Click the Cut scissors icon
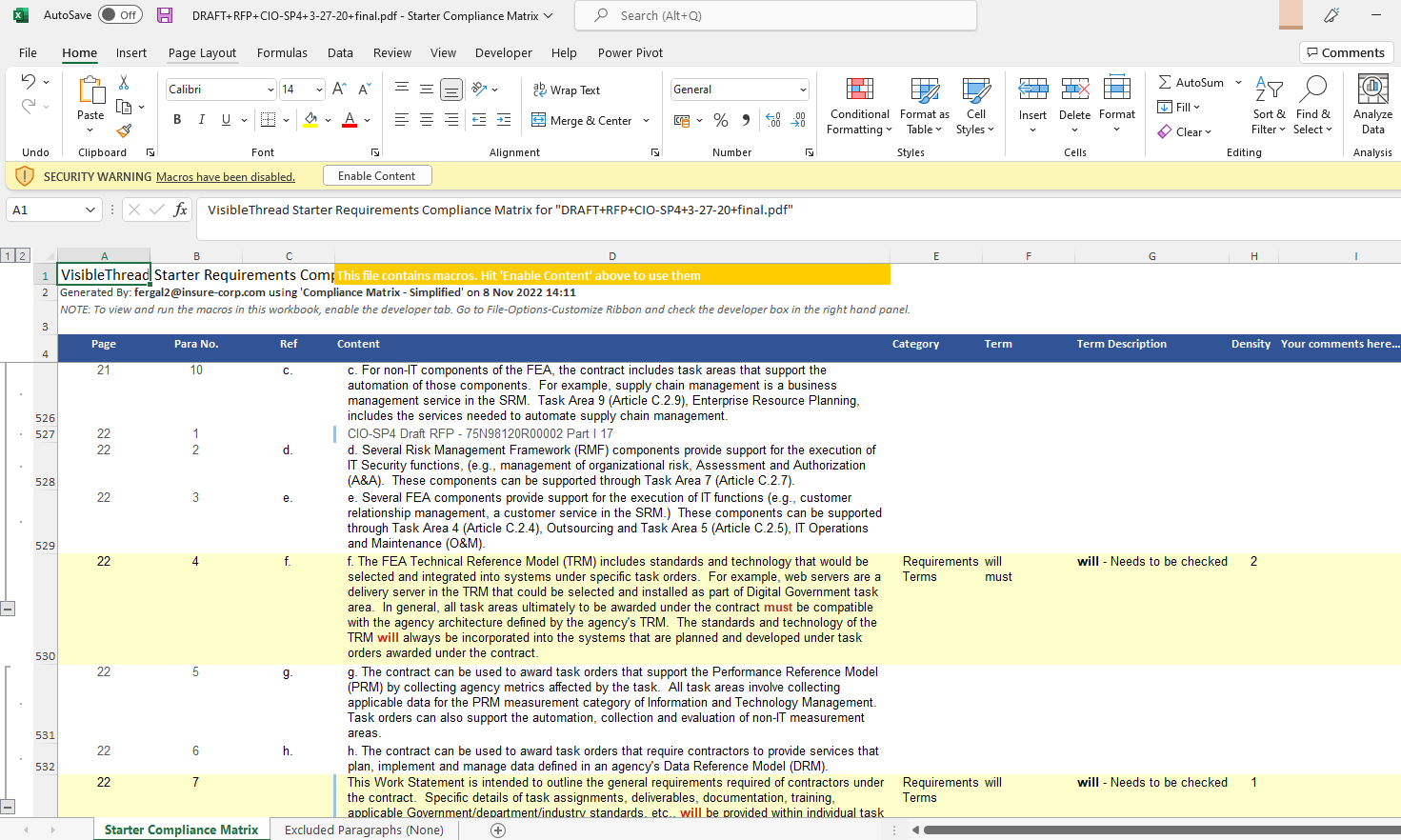 pyautogui.click(x=124, y=83)
